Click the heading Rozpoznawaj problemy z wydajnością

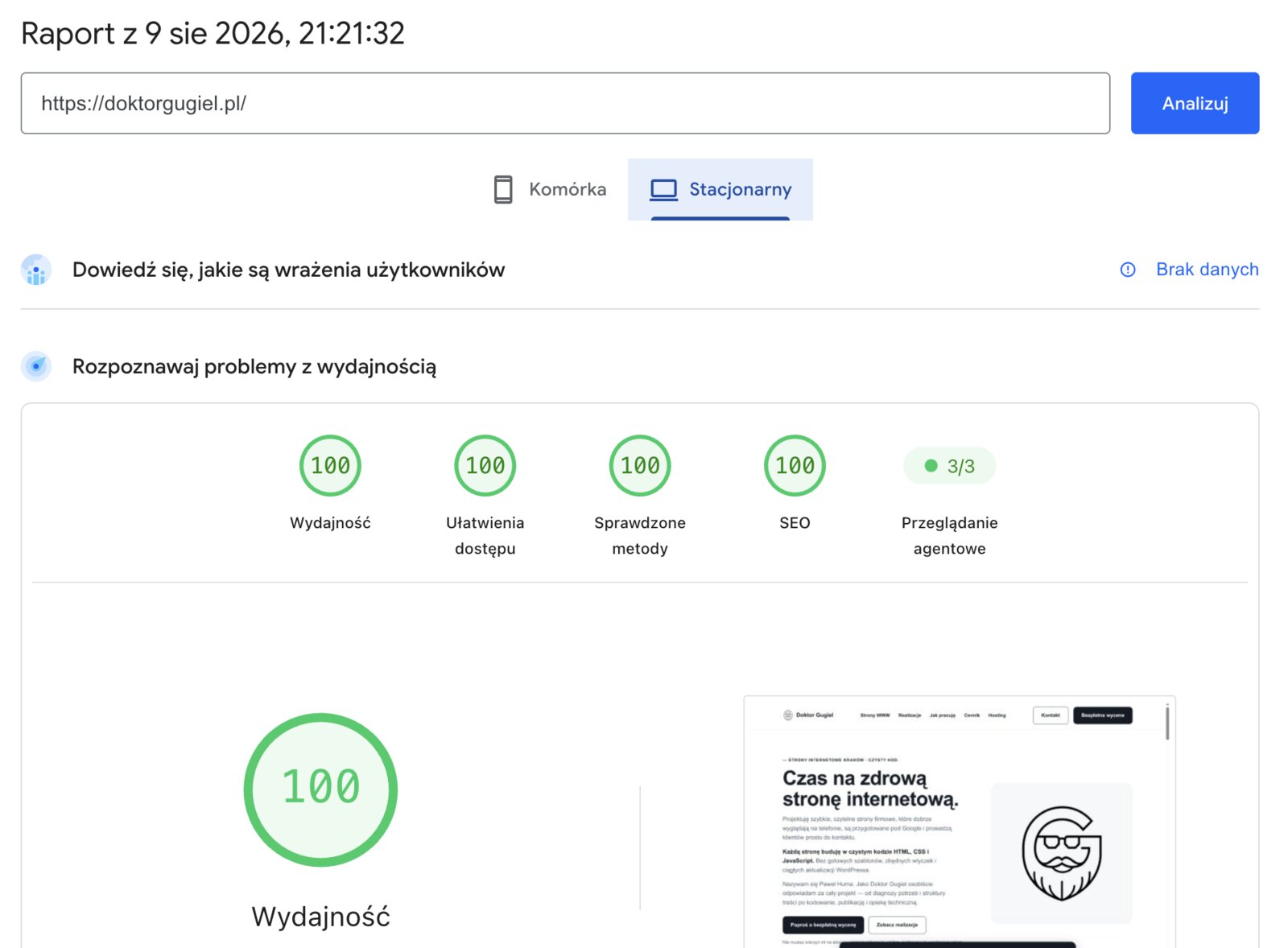coord(254,366)
